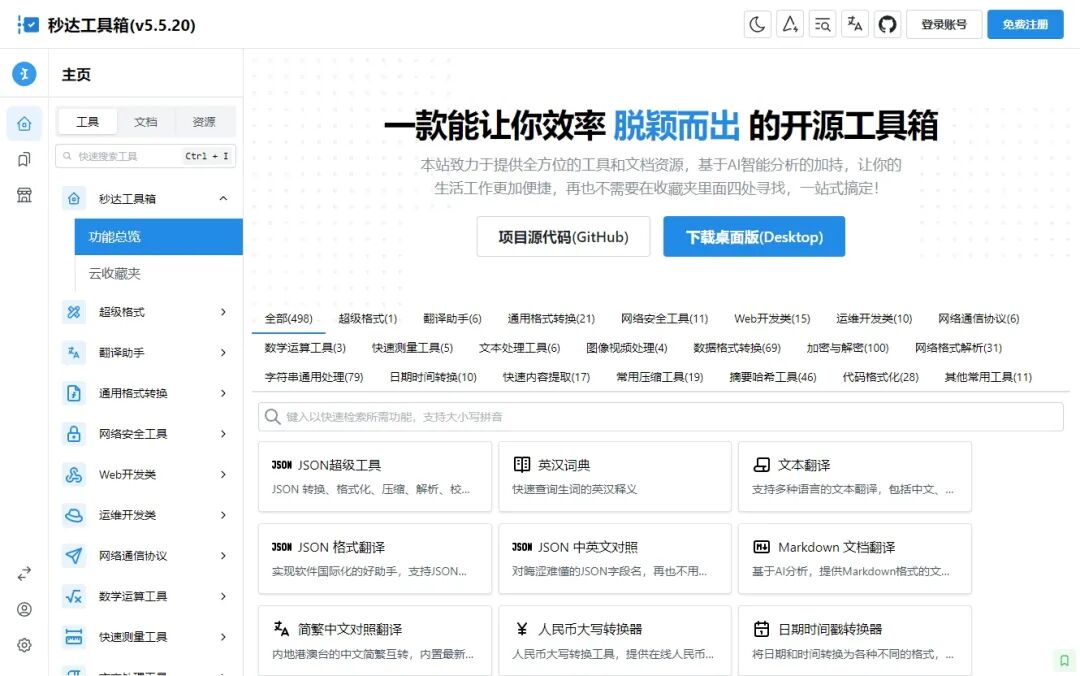1080x676 pixels.
Task: Click the 项目源代码(GitHub) button
Action: coord(563,236)
